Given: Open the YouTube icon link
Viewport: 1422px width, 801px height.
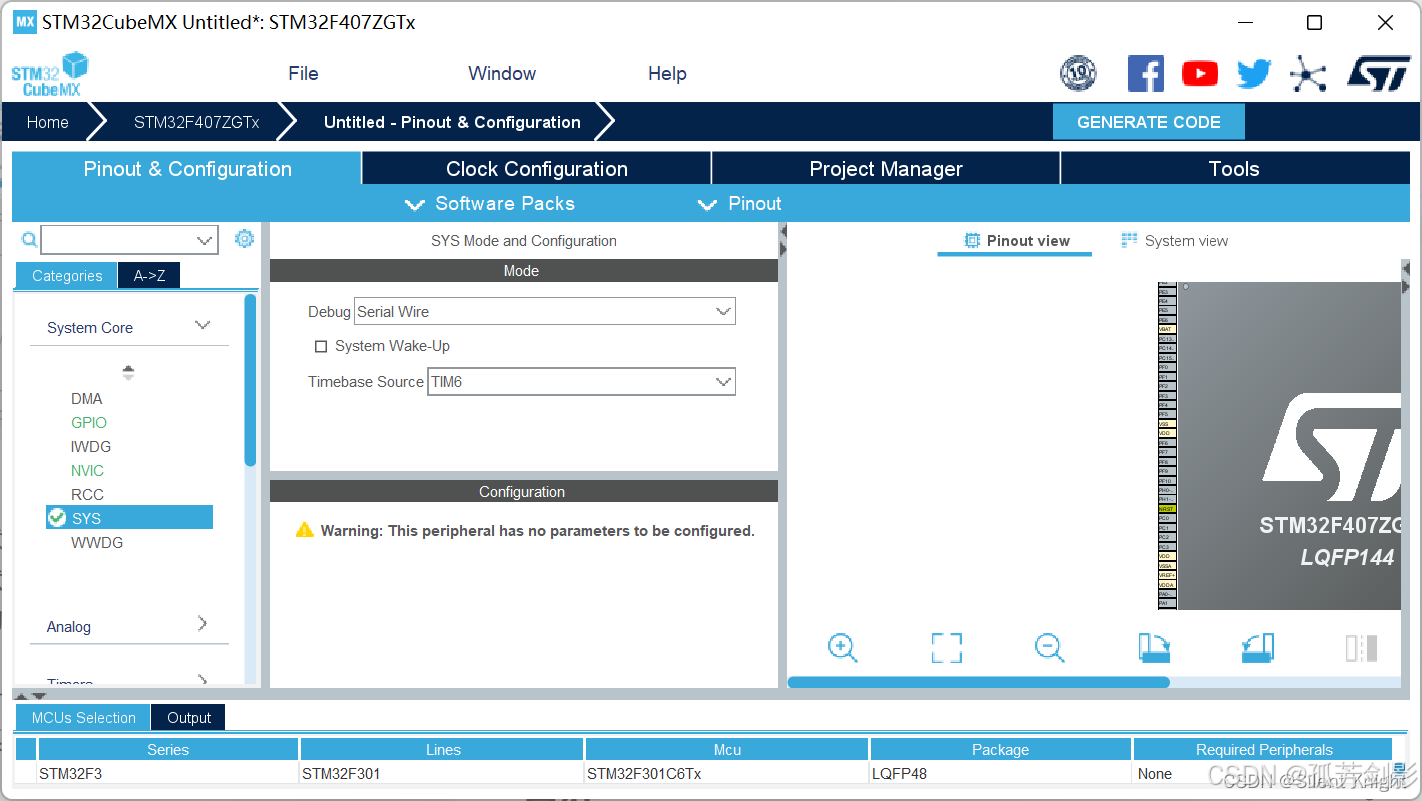Looking at the screenshot, I should (1200, 74).
